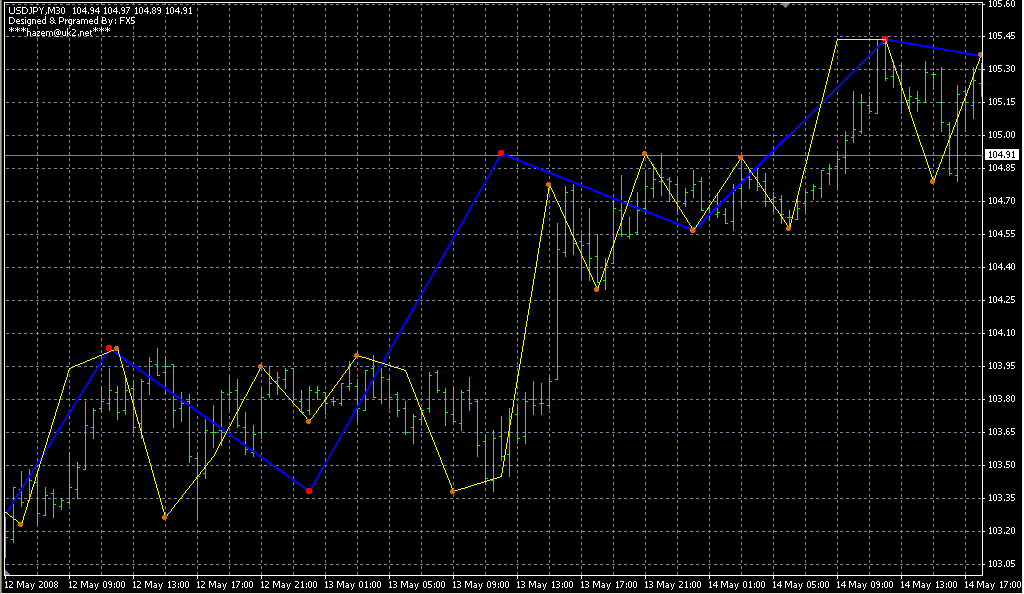Select the red low marker near 103.40
Viewport: 1024px width, 594px height.
[308, 491]
